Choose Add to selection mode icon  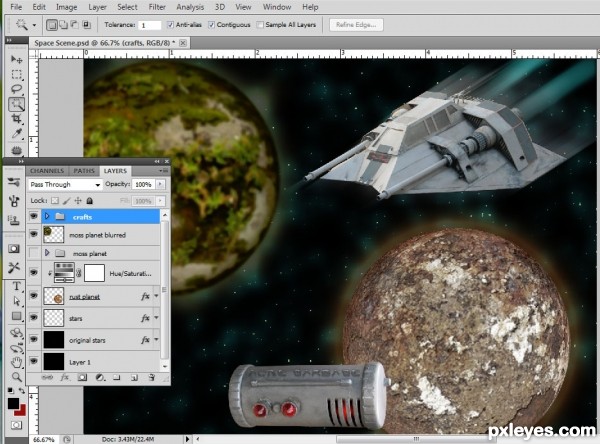(x=63, y=25)
